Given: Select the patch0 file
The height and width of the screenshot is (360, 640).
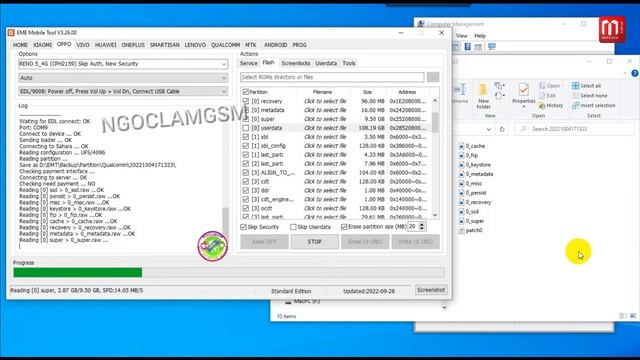Looking at the screenshot, I should [470, 230].
